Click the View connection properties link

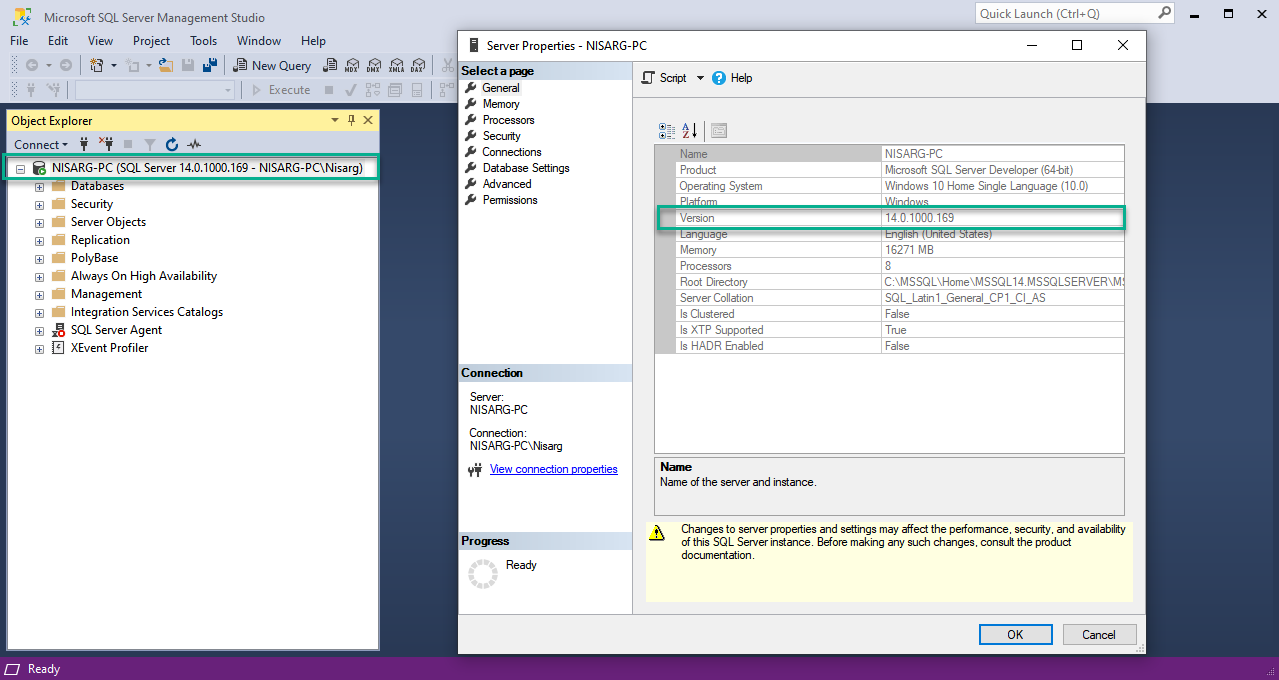553,469
